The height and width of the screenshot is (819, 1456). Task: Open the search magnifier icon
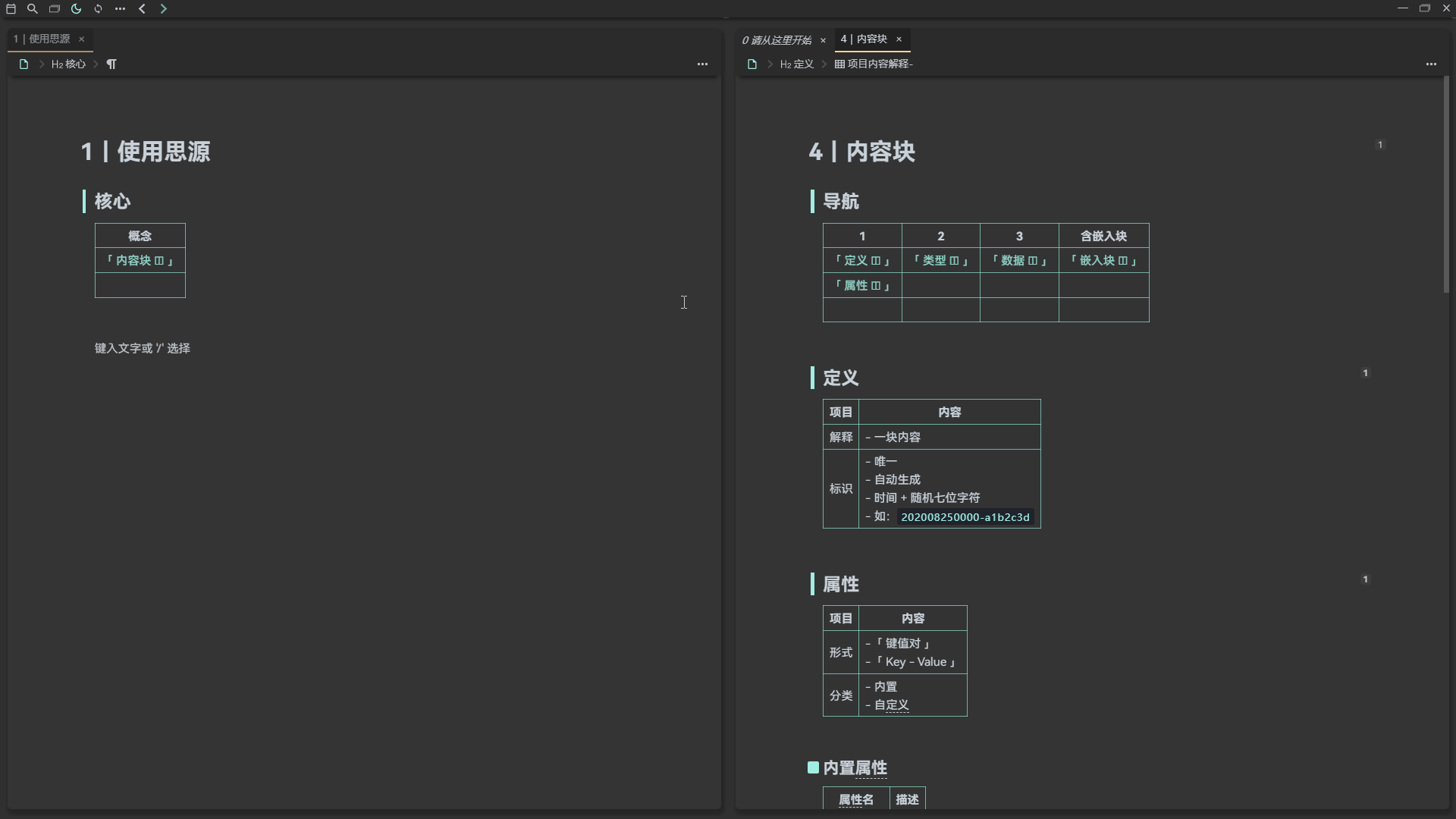pos(32,8)
